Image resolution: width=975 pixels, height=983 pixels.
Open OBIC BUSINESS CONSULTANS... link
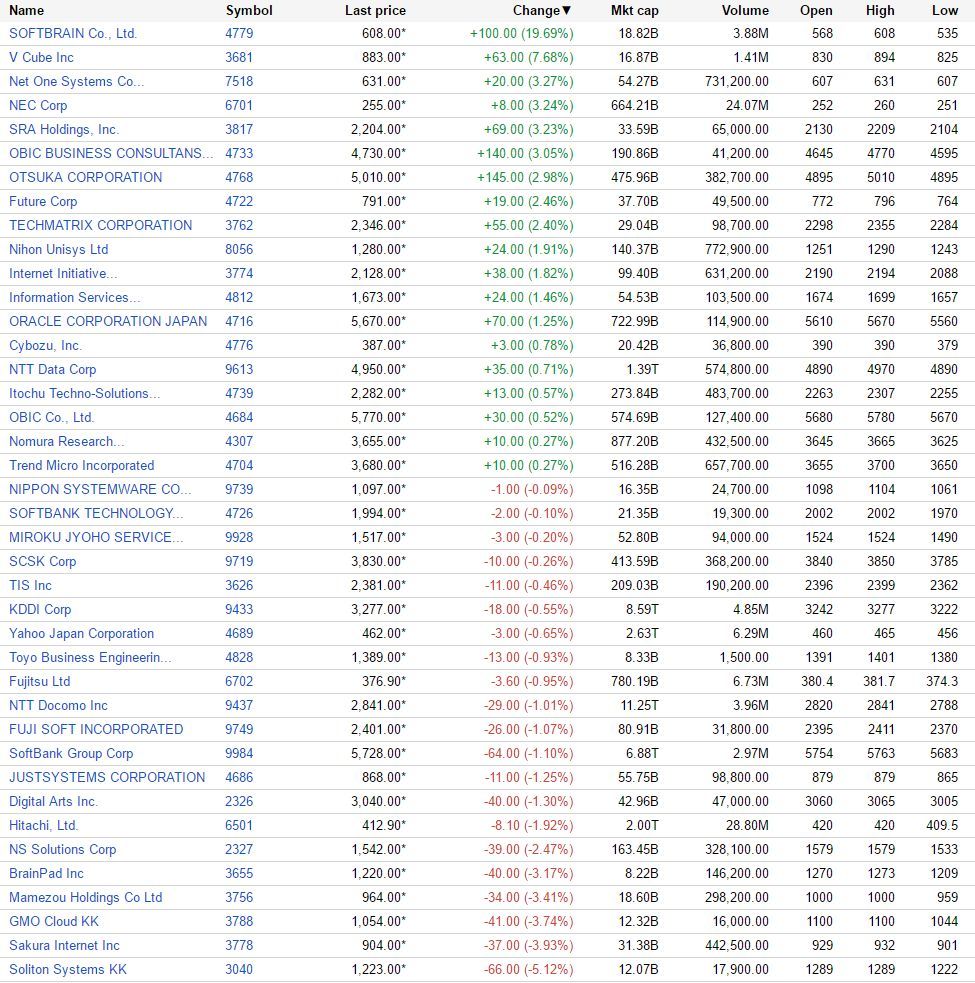pos(111,154)
